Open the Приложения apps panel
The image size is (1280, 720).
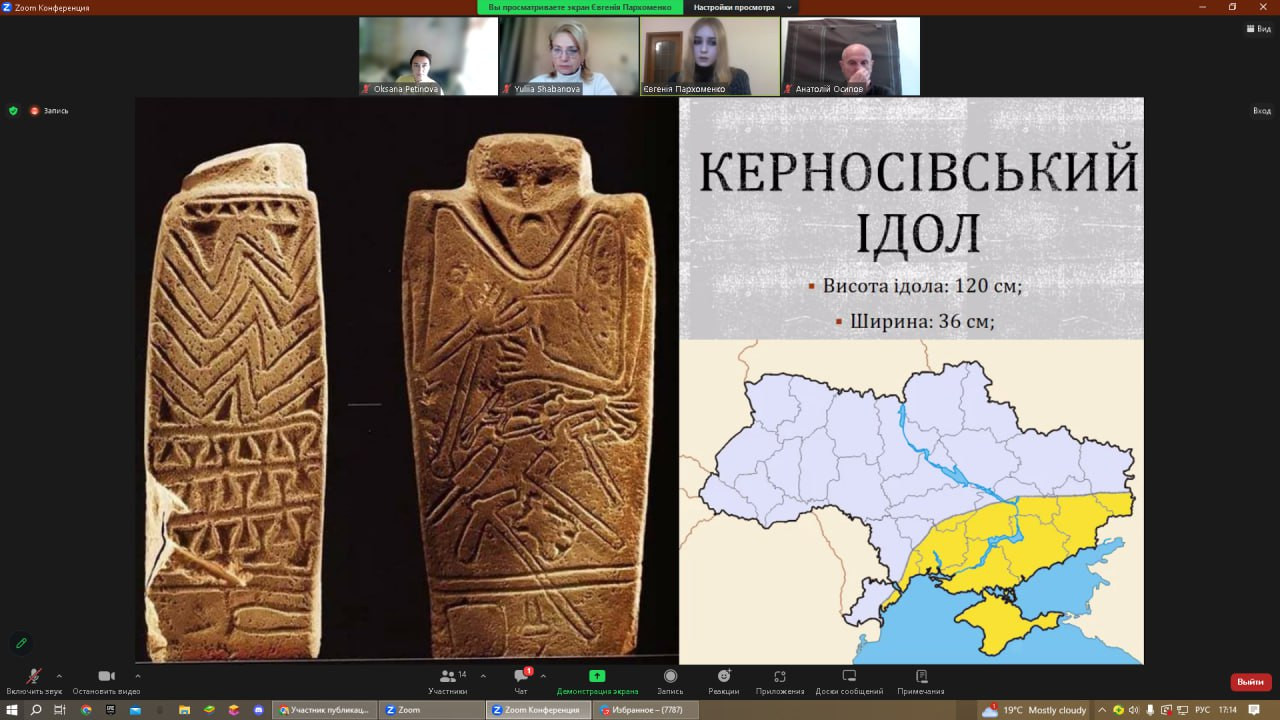780,682
